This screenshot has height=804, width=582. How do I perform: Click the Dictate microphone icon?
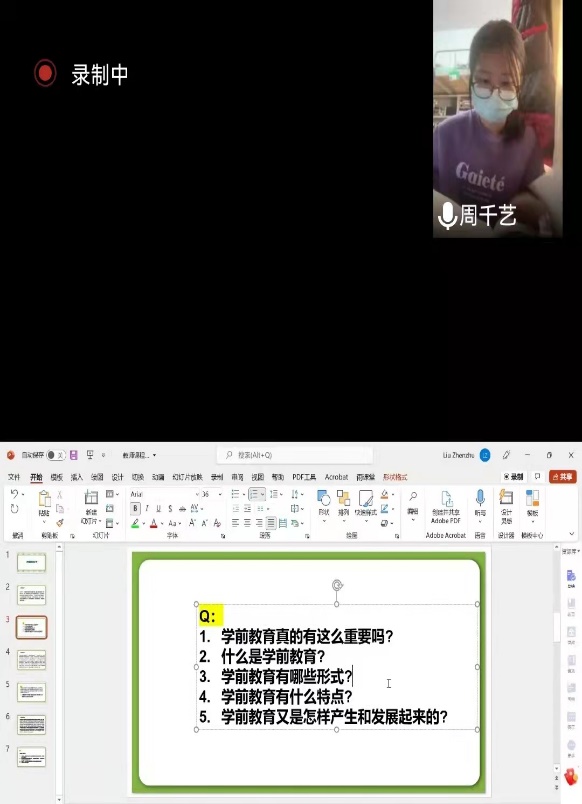[480, 497]
